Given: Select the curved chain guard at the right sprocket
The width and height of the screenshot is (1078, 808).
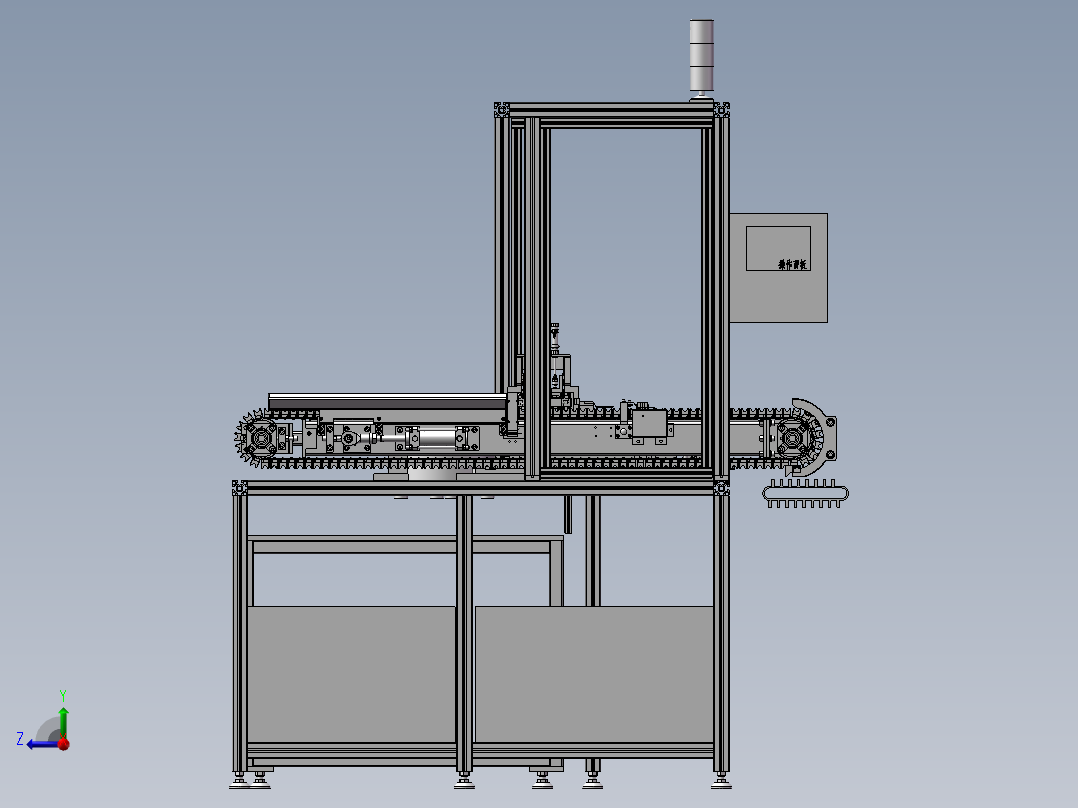Looking at the screenshot, I should (x=816, y=436).
